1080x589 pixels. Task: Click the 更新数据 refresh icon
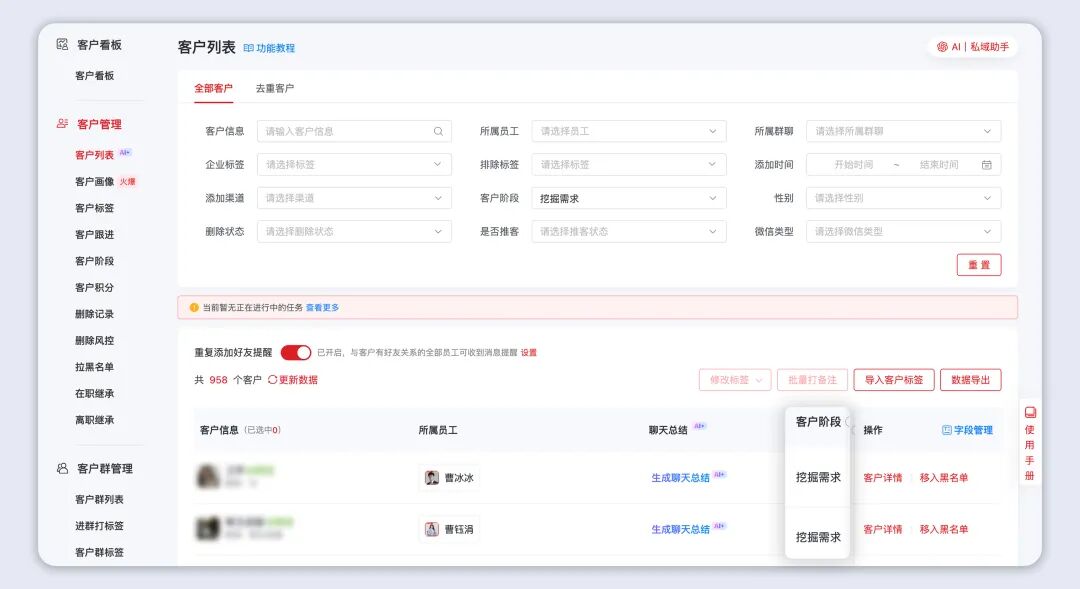tap(273, 380)
